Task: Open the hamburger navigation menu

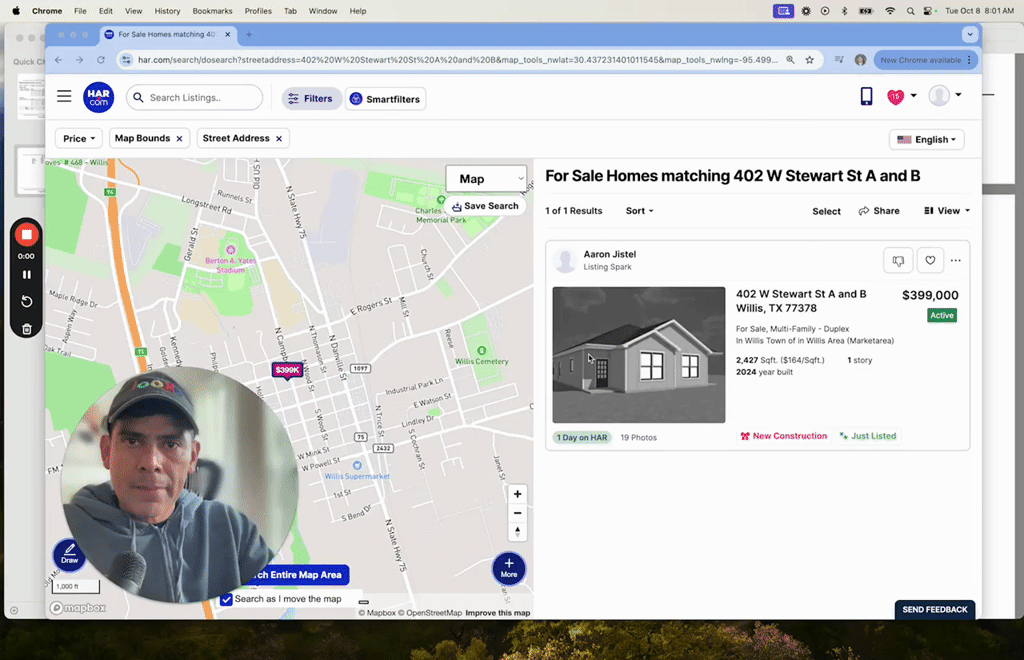Action: pyautogui.click(x=64, y=96)
